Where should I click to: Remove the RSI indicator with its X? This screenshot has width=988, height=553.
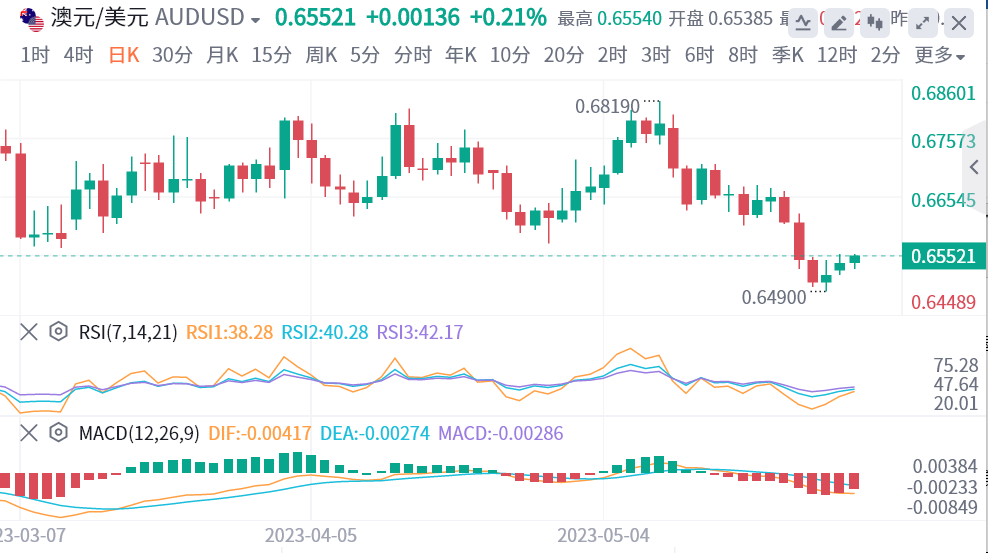pos(29,332)
